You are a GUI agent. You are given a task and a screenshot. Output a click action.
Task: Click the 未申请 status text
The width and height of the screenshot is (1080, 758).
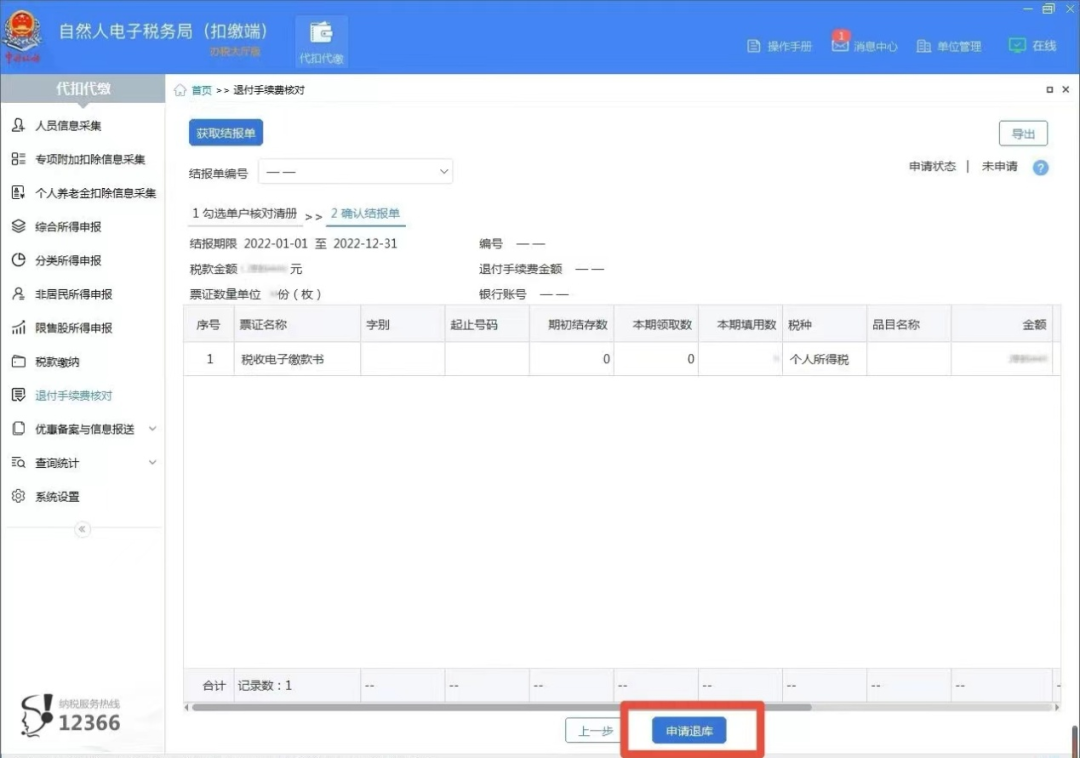pyautogui.click(x=999, y=167)
